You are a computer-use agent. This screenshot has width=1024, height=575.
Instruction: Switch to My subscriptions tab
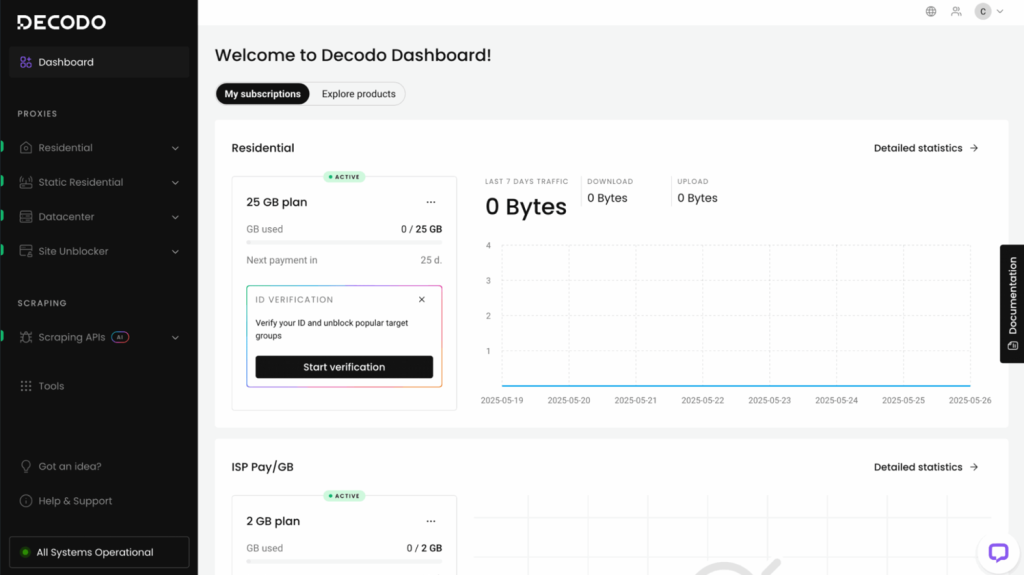coord(263,94)
